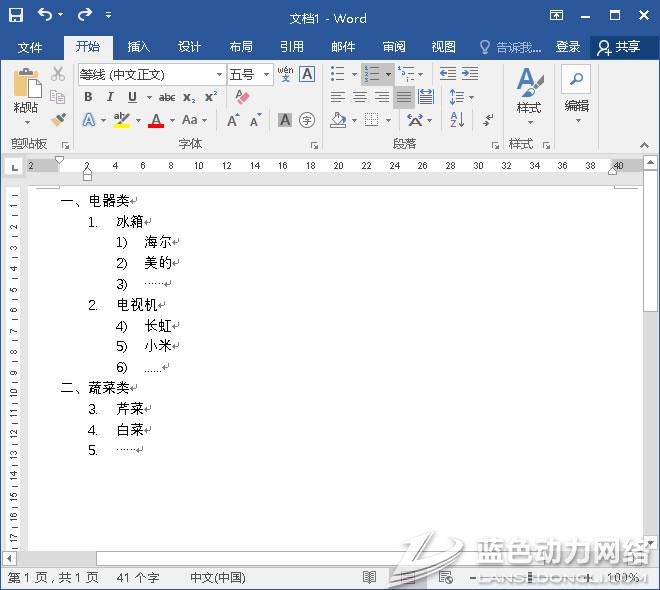Click the Save icon in title bar
Screen dimensions: 660x590
coord(16,15)
